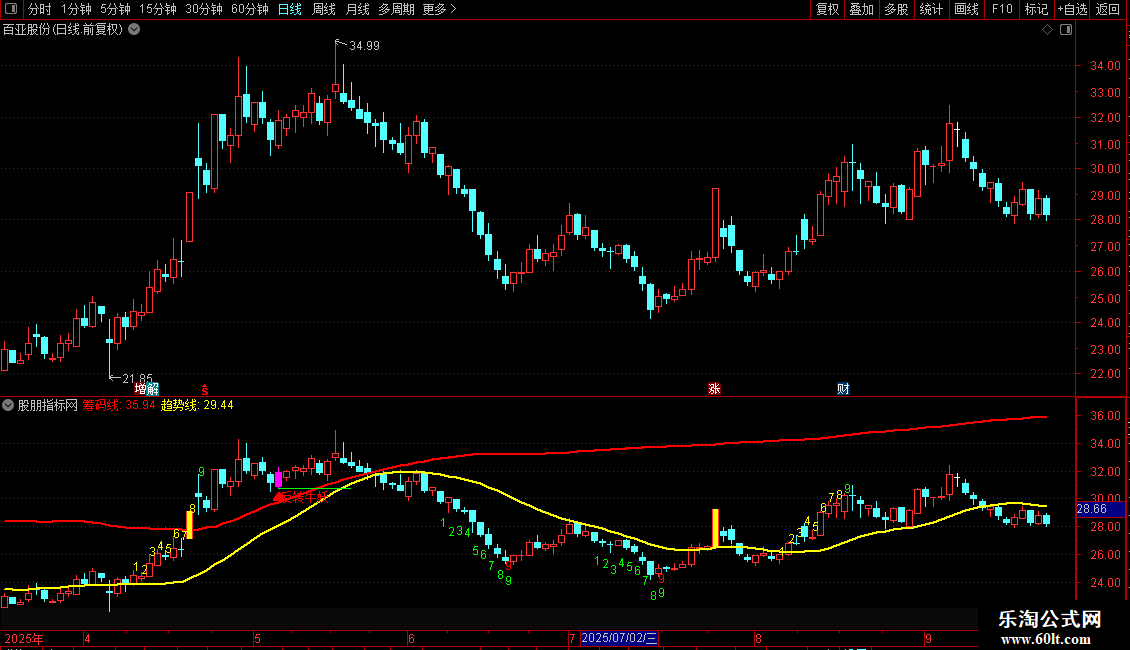Click the red $ dividend marker
The image size is (1130, 650).
tap(205, 390)
